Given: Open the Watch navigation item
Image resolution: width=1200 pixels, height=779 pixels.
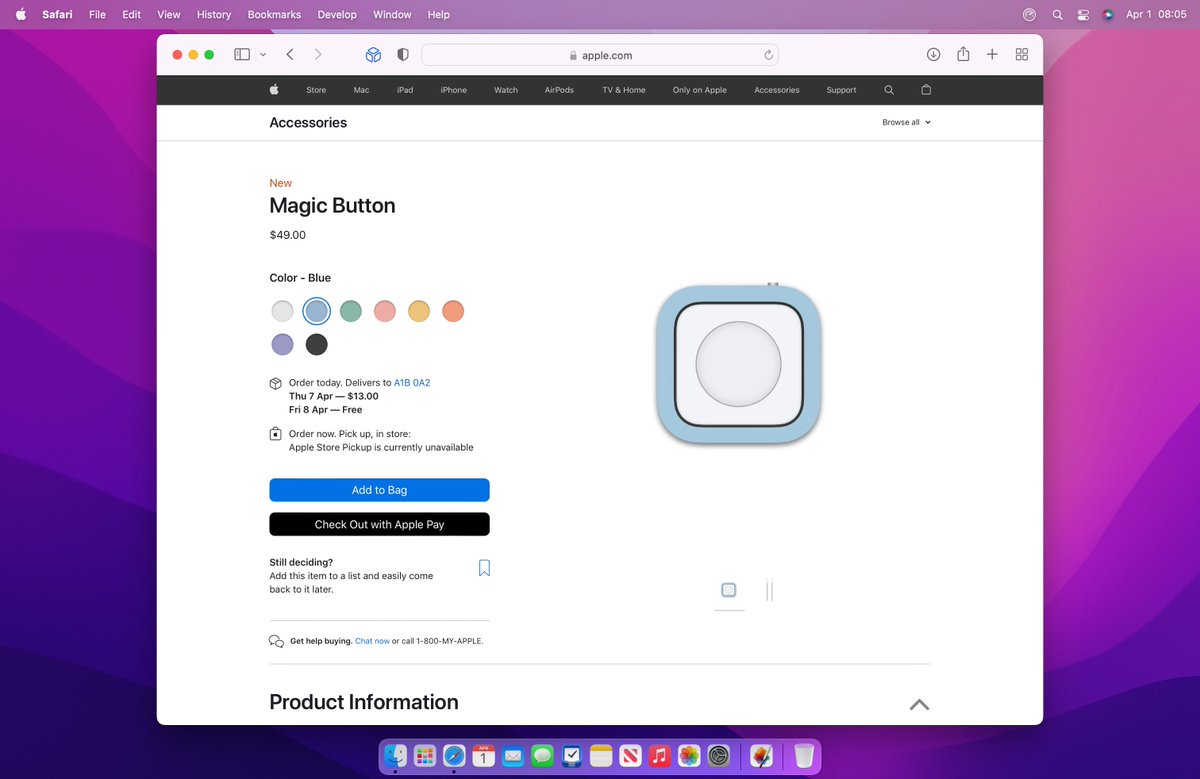Looking at the screenshot, I should (x=506, y=90).
